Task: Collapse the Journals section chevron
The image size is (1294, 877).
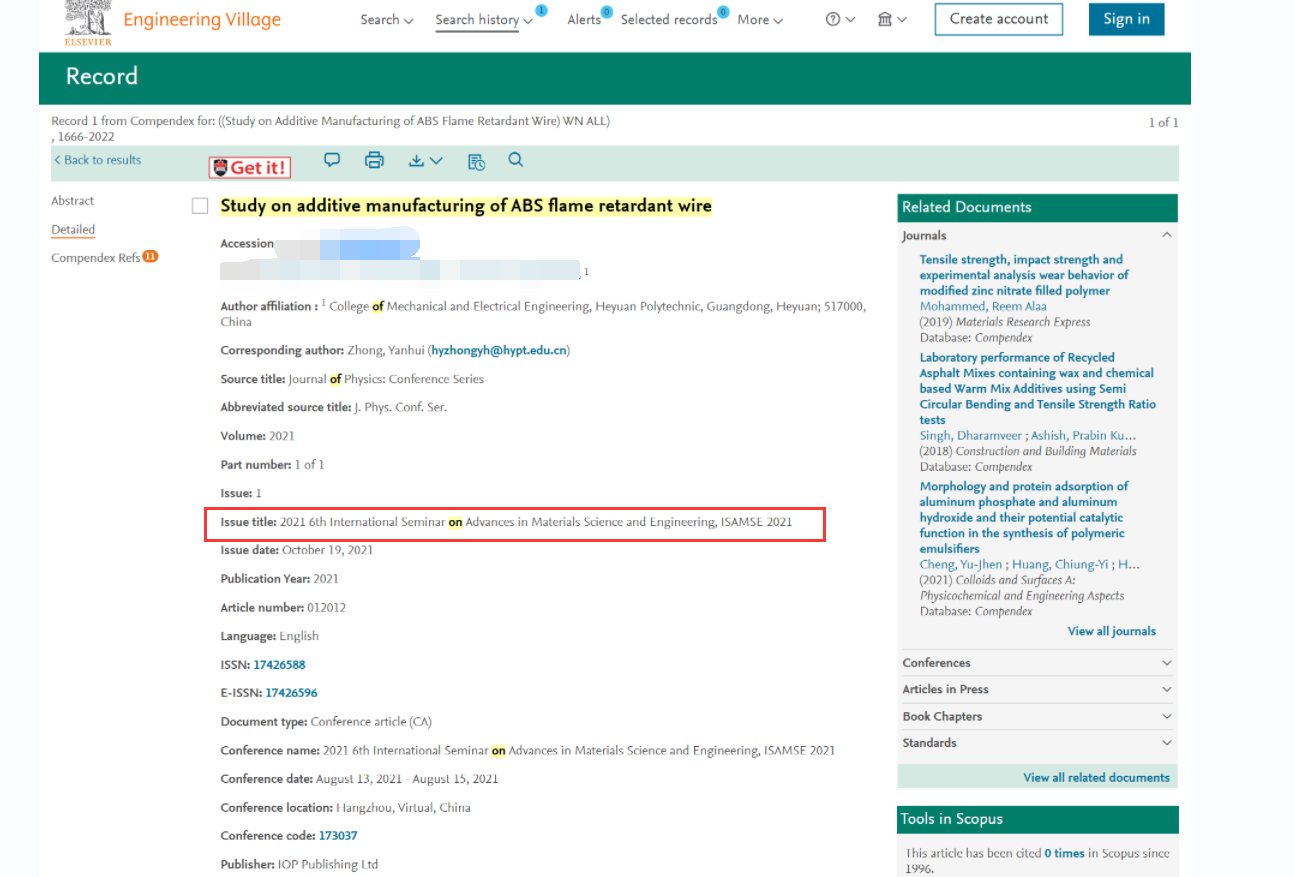Action: [1166, 235]
